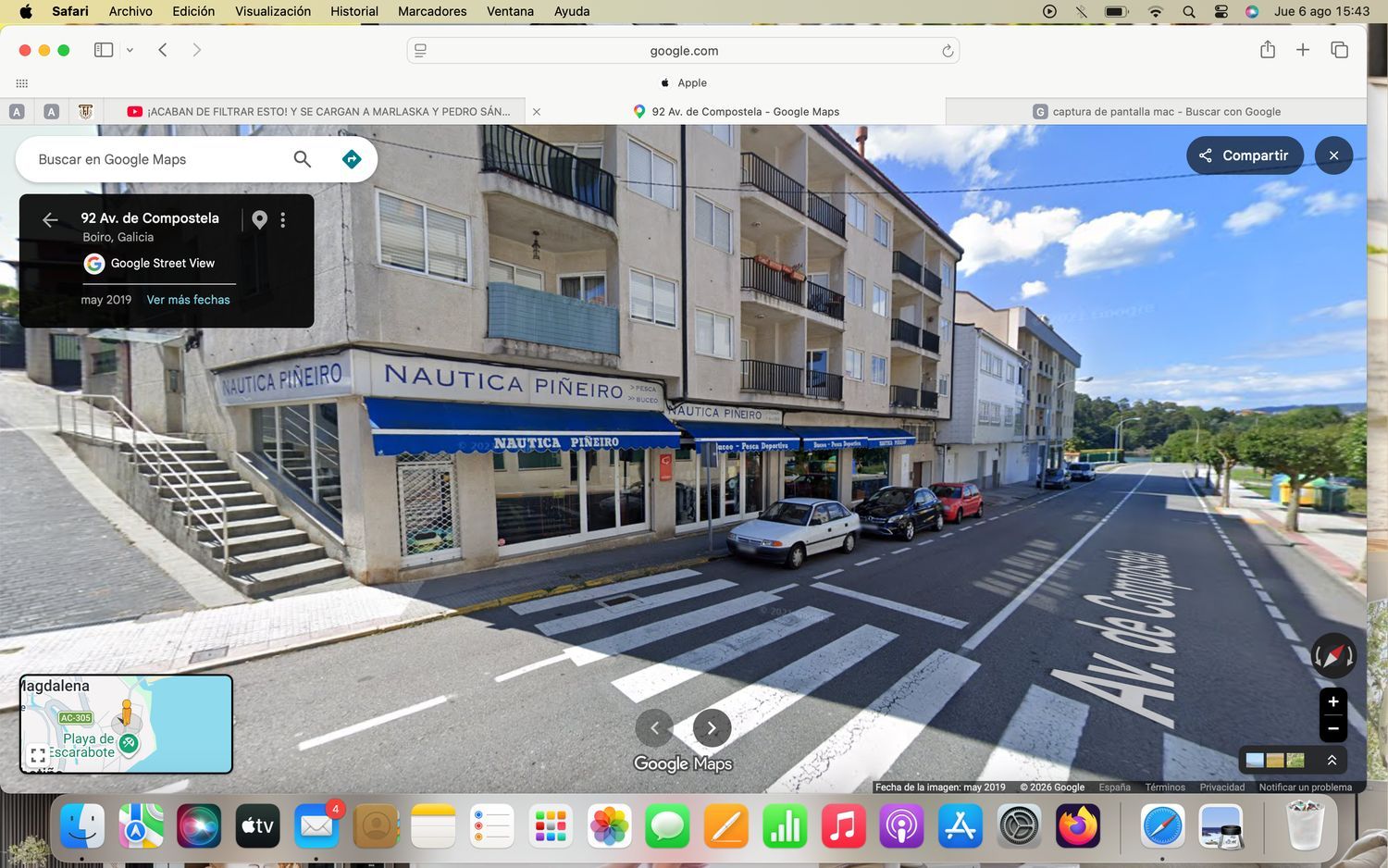
Task: Go back in Safari history
Action: tap(163, 50)
